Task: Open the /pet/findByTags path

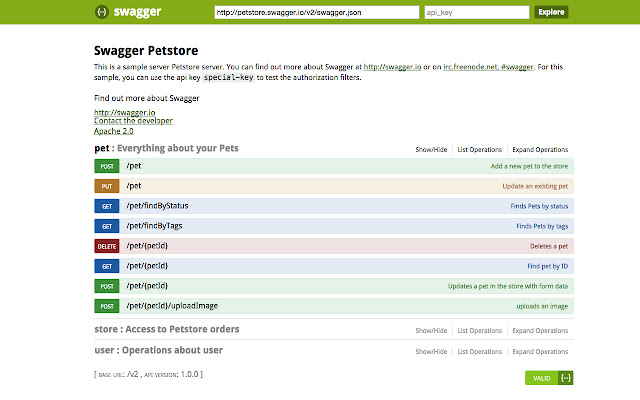Action: [154, 226]
